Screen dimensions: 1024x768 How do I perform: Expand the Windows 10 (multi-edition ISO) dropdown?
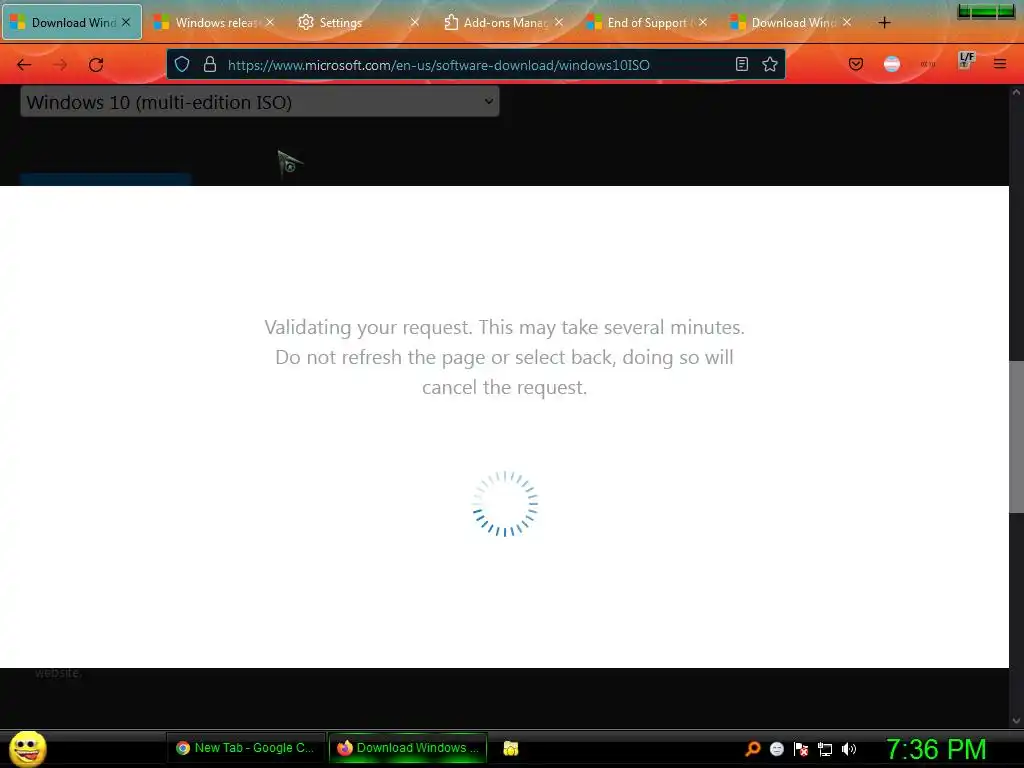[260, 102]
